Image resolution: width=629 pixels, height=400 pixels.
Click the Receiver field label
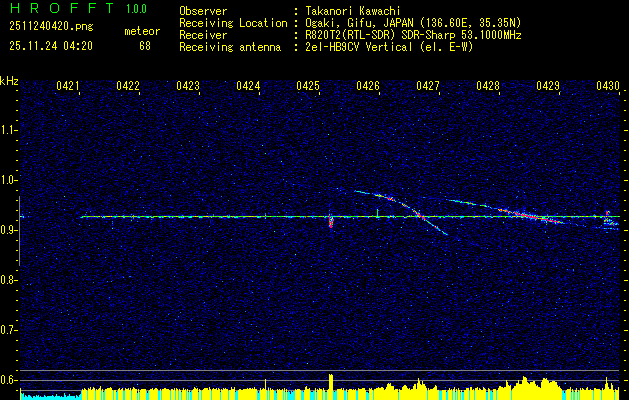(203, 35)
